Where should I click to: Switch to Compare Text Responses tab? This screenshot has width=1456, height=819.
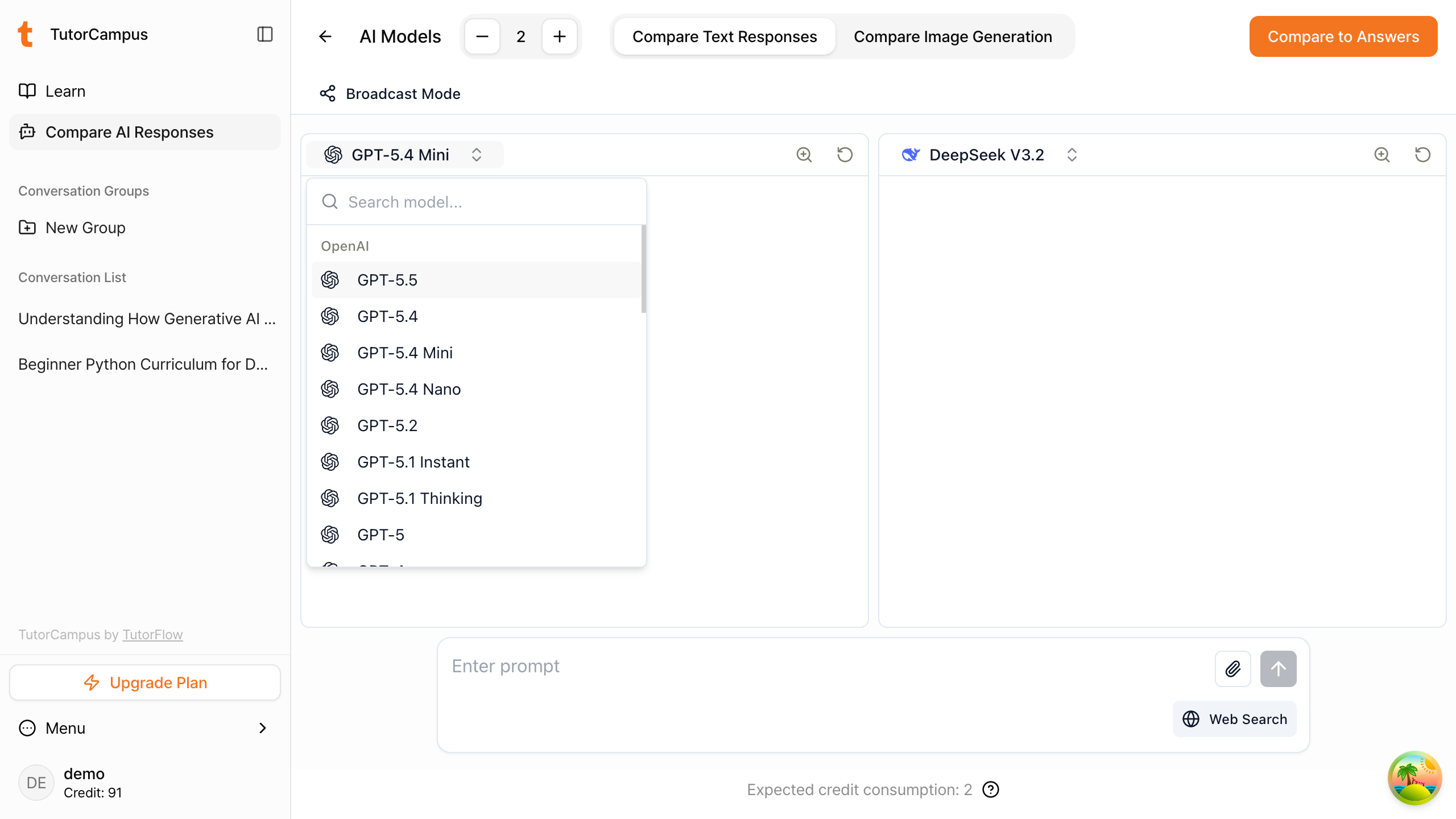pyautogui.click(x=725, y=36)
